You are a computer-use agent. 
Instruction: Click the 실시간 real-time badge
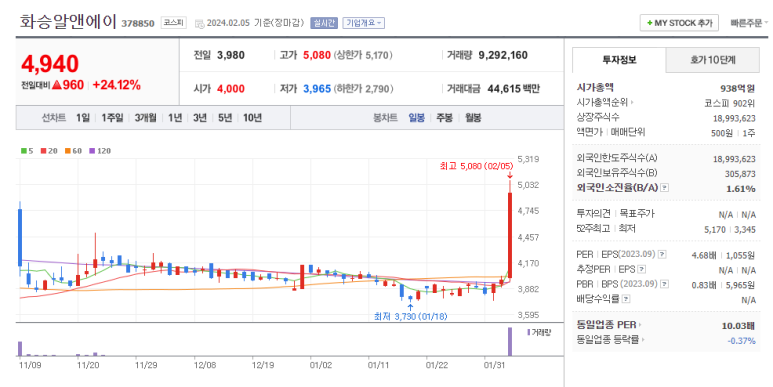pyautogui.click(x=324, y=23)
